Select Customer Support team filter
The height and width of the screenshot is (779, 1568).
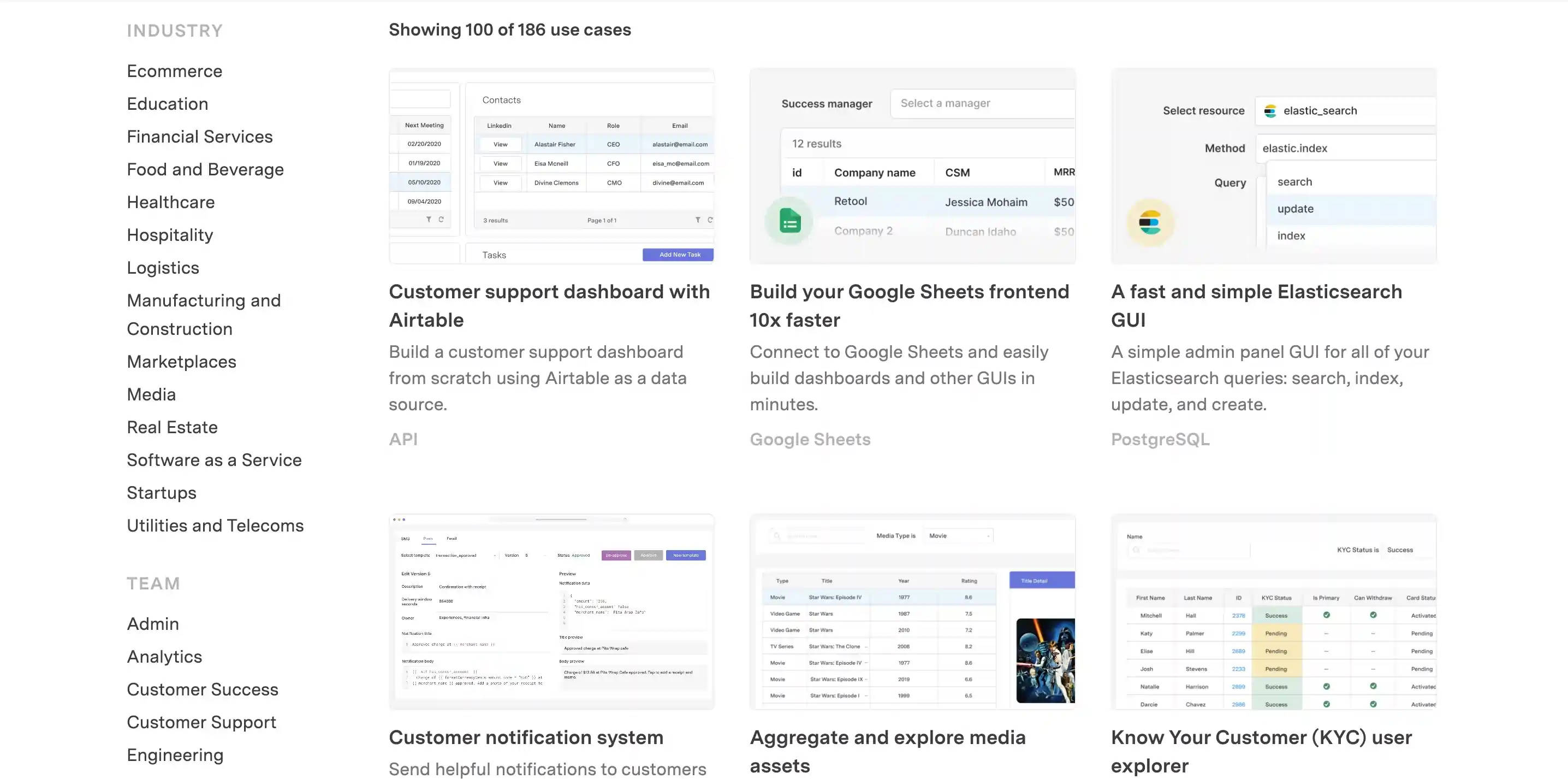(x=201, y=722)
